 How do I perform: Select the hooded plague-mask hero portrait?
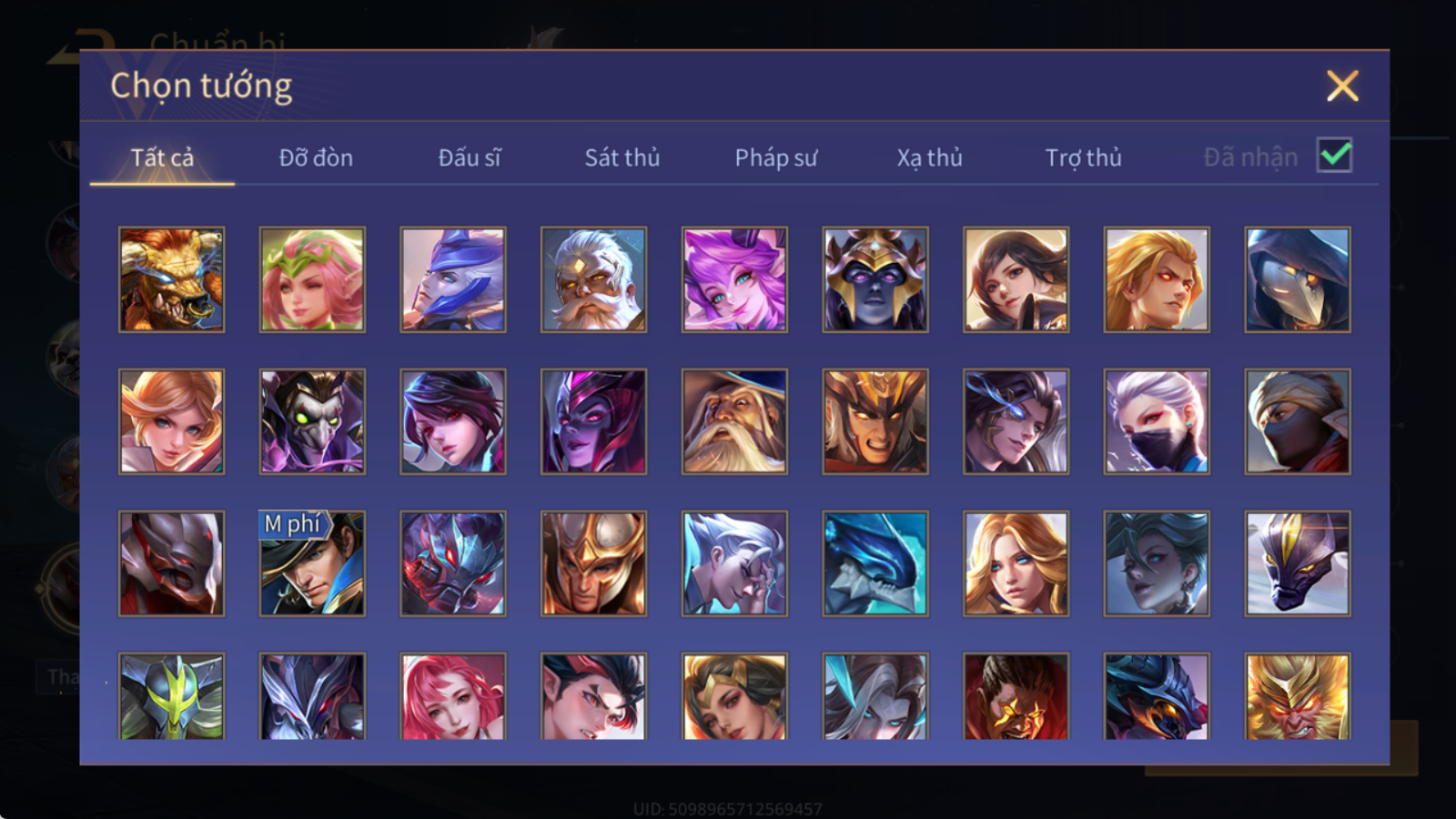(x=1298, y=279)
